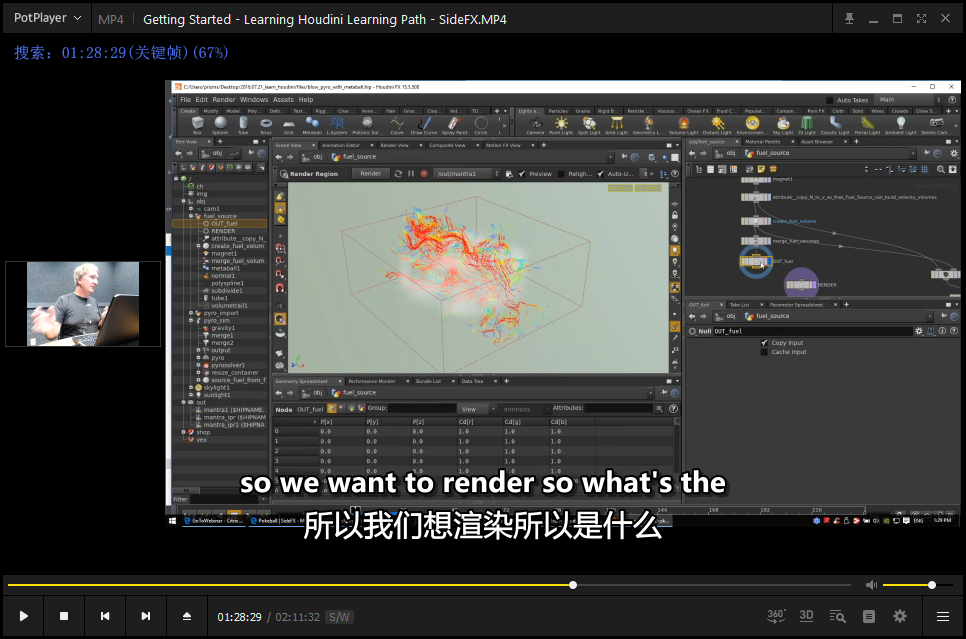Viewport: 966px width, 639px height.
Task: Click PotPlayer's 360-degree playback icon
Action: pos(776,616)
